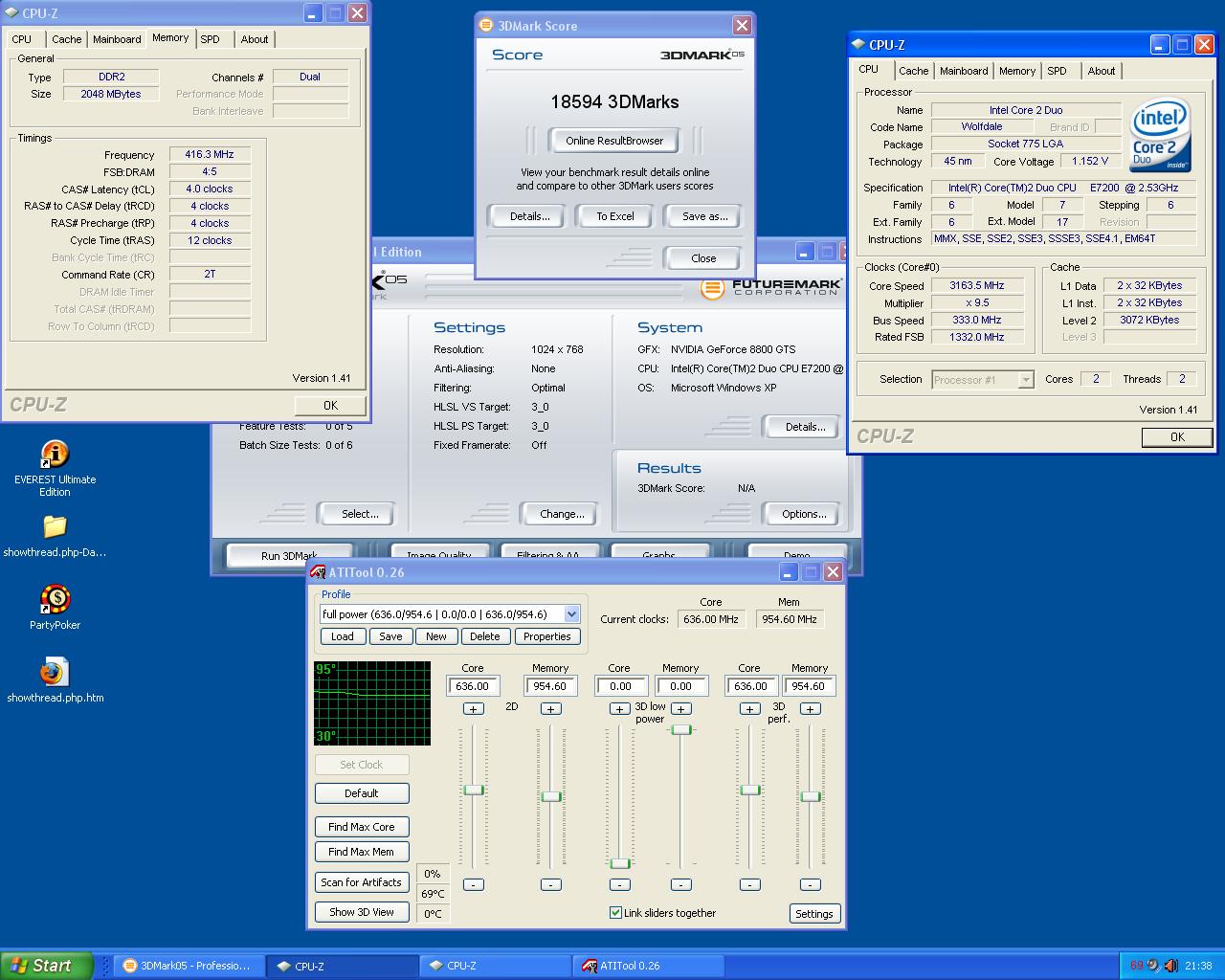Reset clocks with the Default button
Image resolution: width=1225 pixels, height=980 pixels.
(362, 793)
